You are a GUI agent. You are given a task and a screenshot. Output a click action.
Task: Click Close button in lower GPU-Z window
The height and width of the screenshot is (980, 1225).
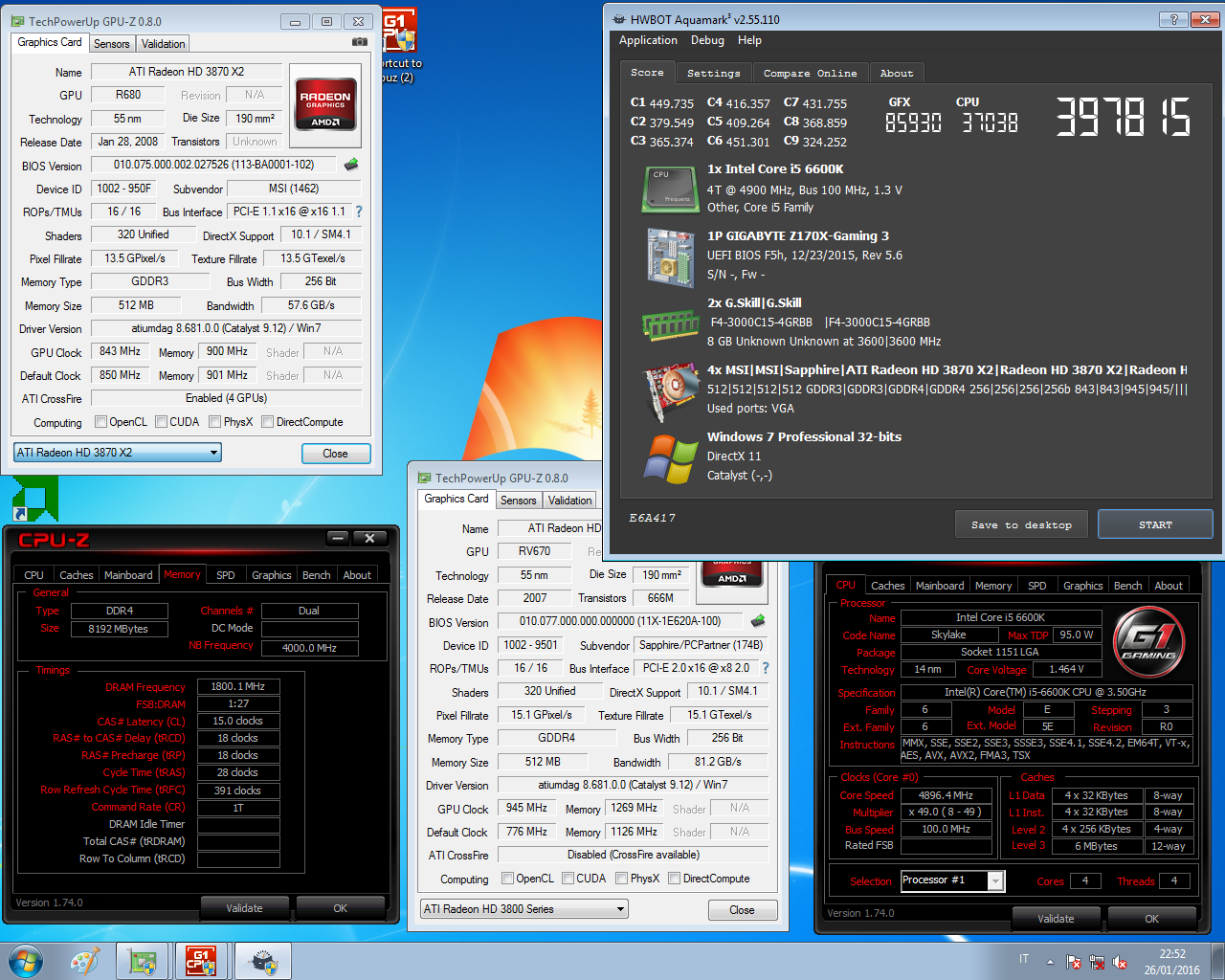pyautogui.click(x=743, y=910)
